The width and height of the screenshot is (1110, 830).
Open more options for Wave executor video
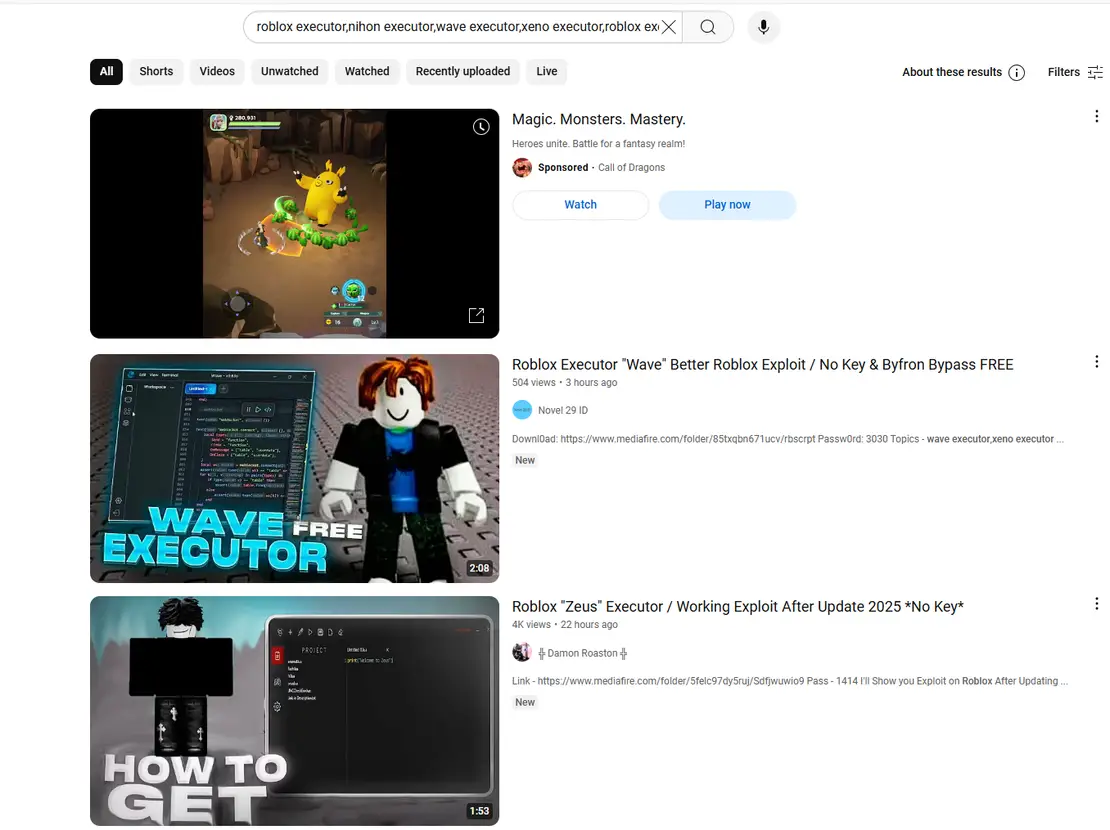coord(1097,362)
